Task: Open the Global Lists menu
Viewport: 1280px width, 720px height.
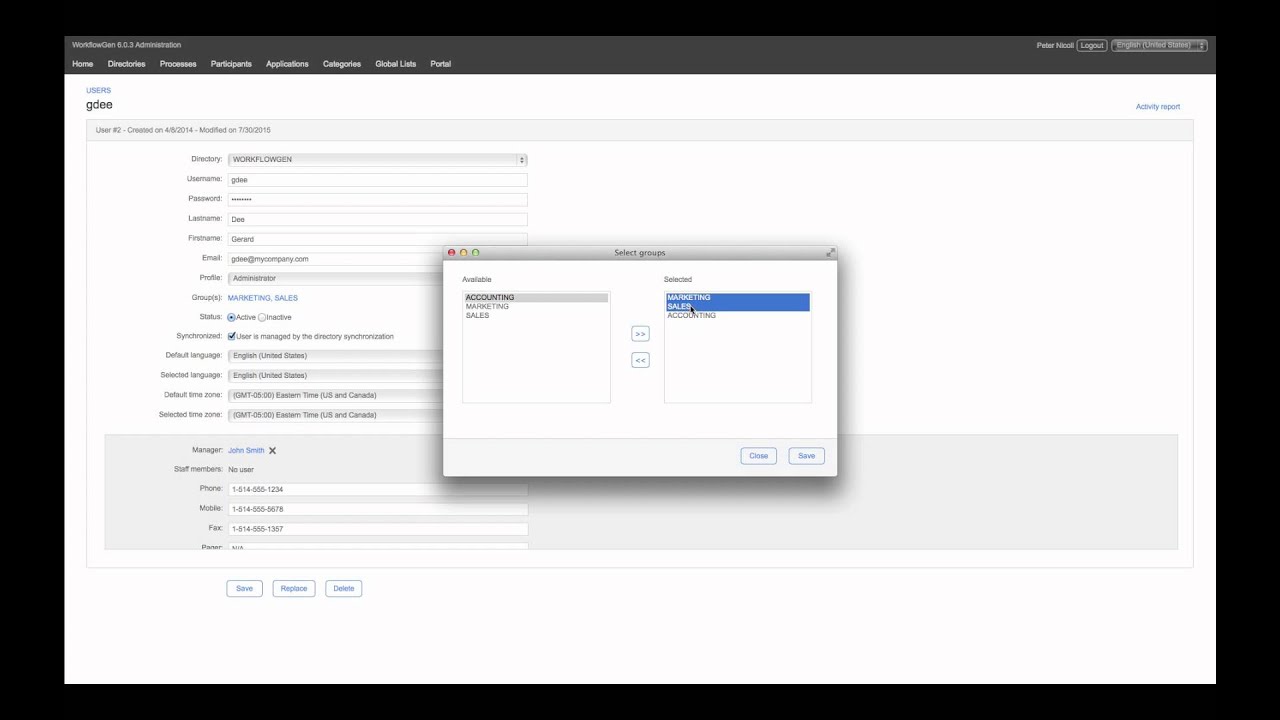Action: pos(396,64)
